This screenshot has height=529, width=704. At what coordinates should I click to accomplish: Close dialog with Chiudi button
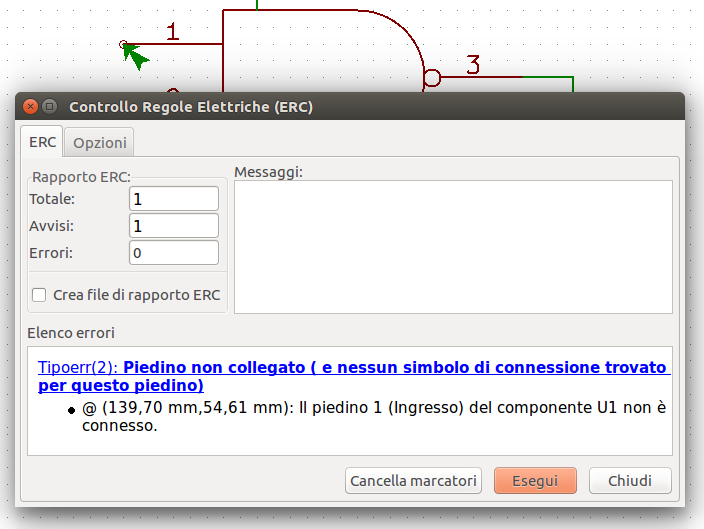point(630,481)
